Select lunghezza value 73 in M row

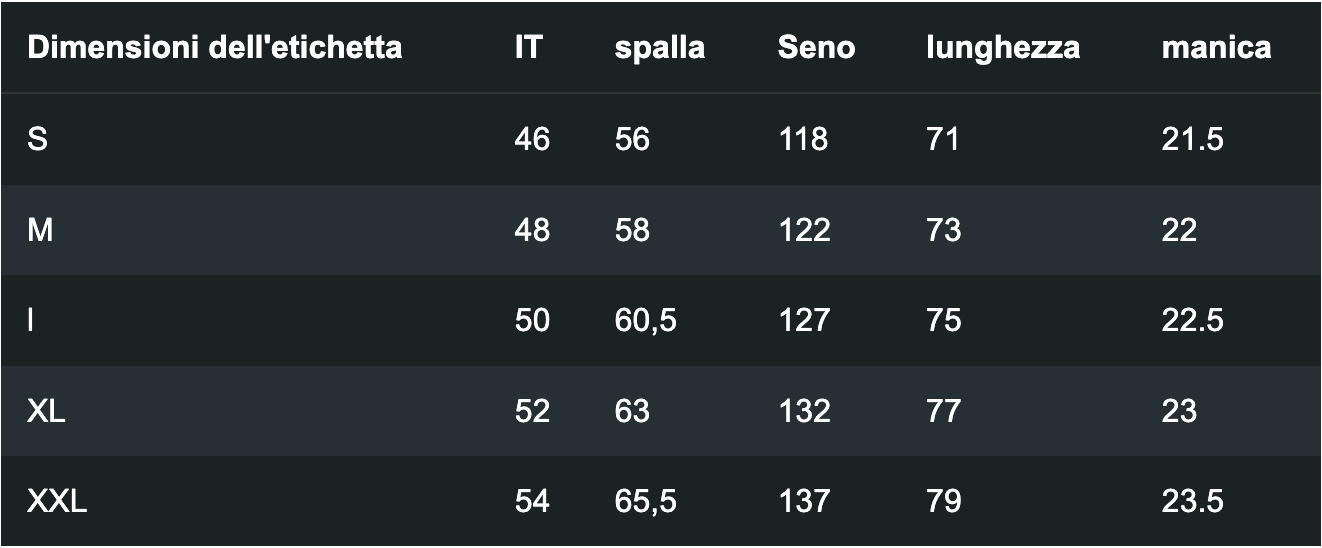pyautogui.click(x=943, y=230)
